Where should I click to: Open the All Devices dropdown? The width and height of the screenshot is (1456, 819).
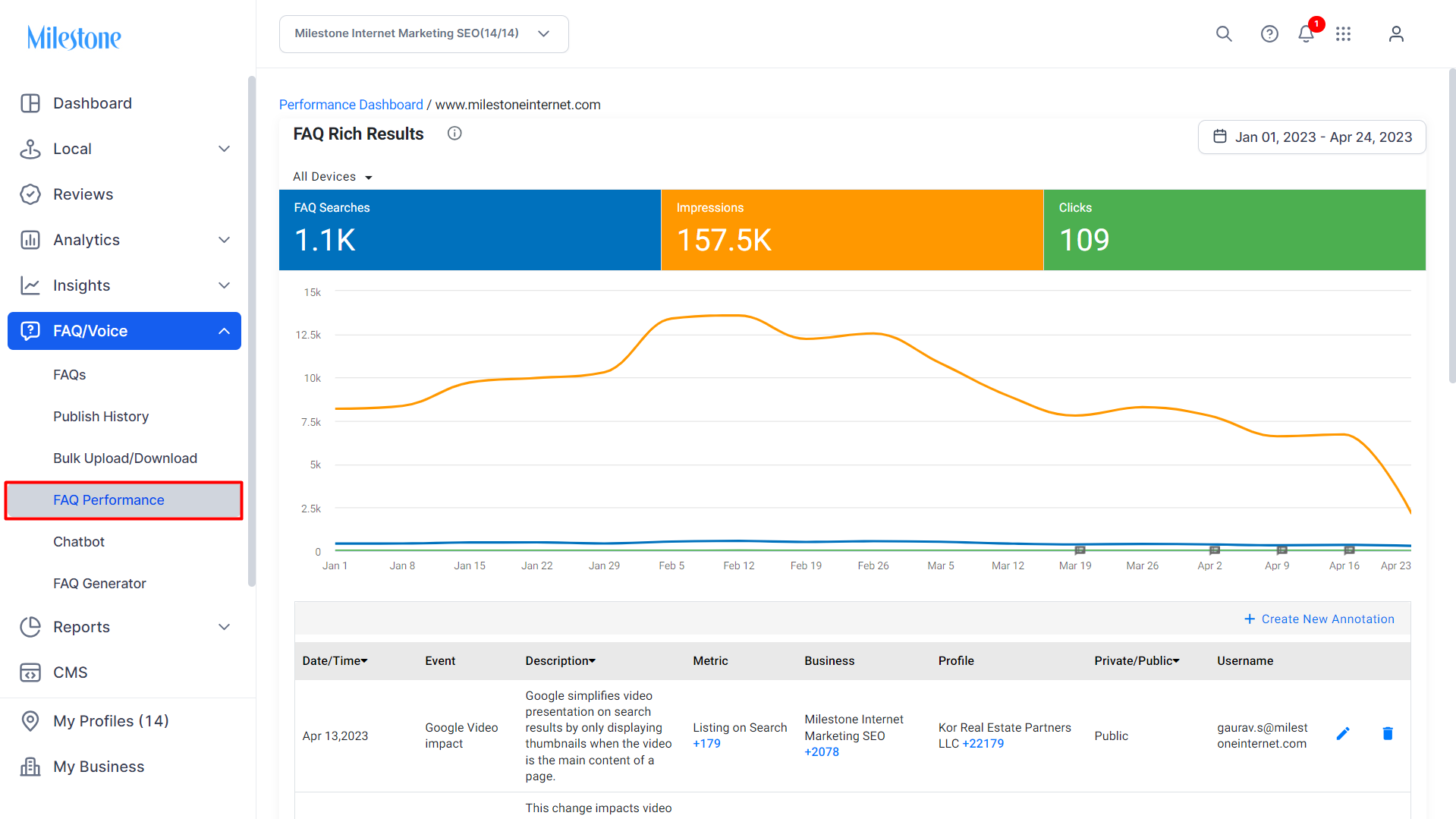pyautogui.click(x=332, y=177)
